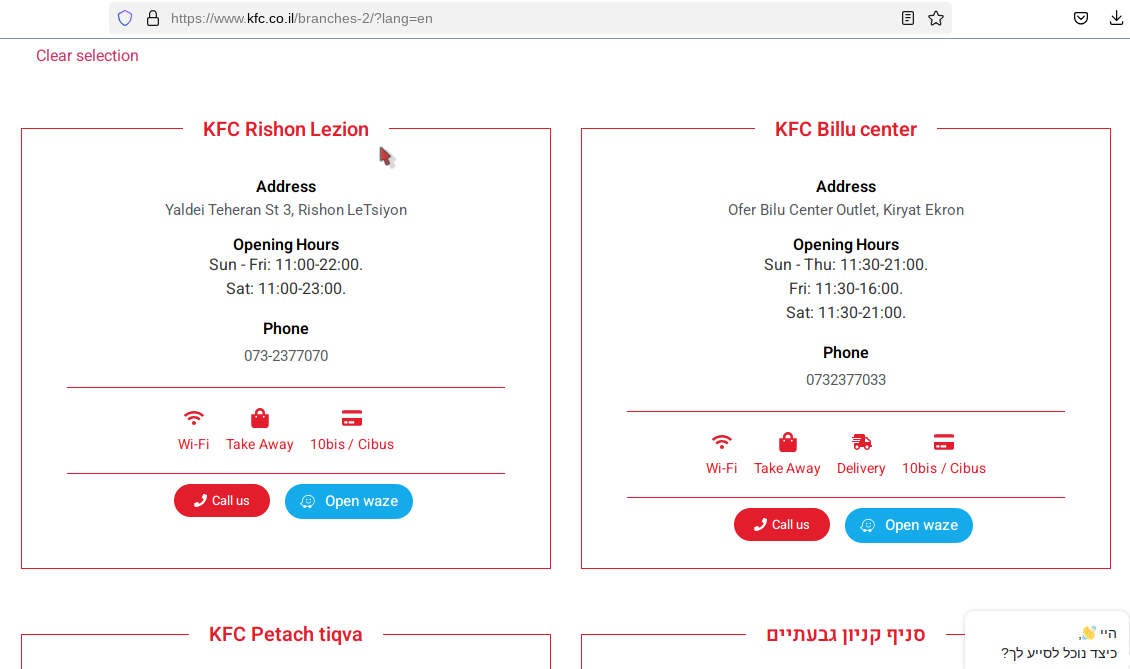Click 10bis / Cibus card icon, Rishon Lezion
Screen dimensions: 1130x669
tap(352, 418)
